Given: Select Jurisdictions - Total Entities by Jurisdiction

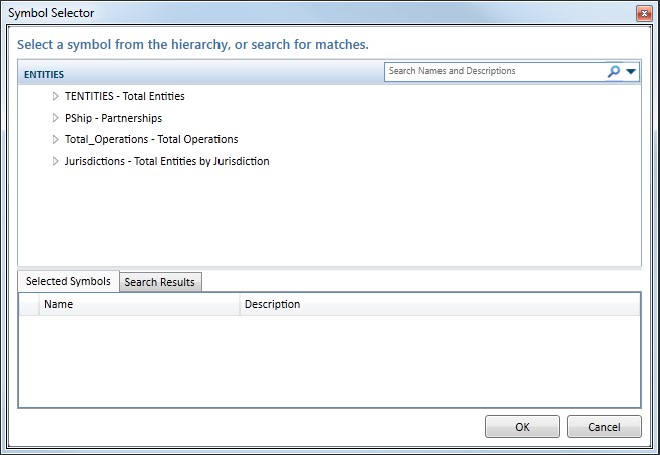Looking at the screenshot, I should [x=166, y=161].
